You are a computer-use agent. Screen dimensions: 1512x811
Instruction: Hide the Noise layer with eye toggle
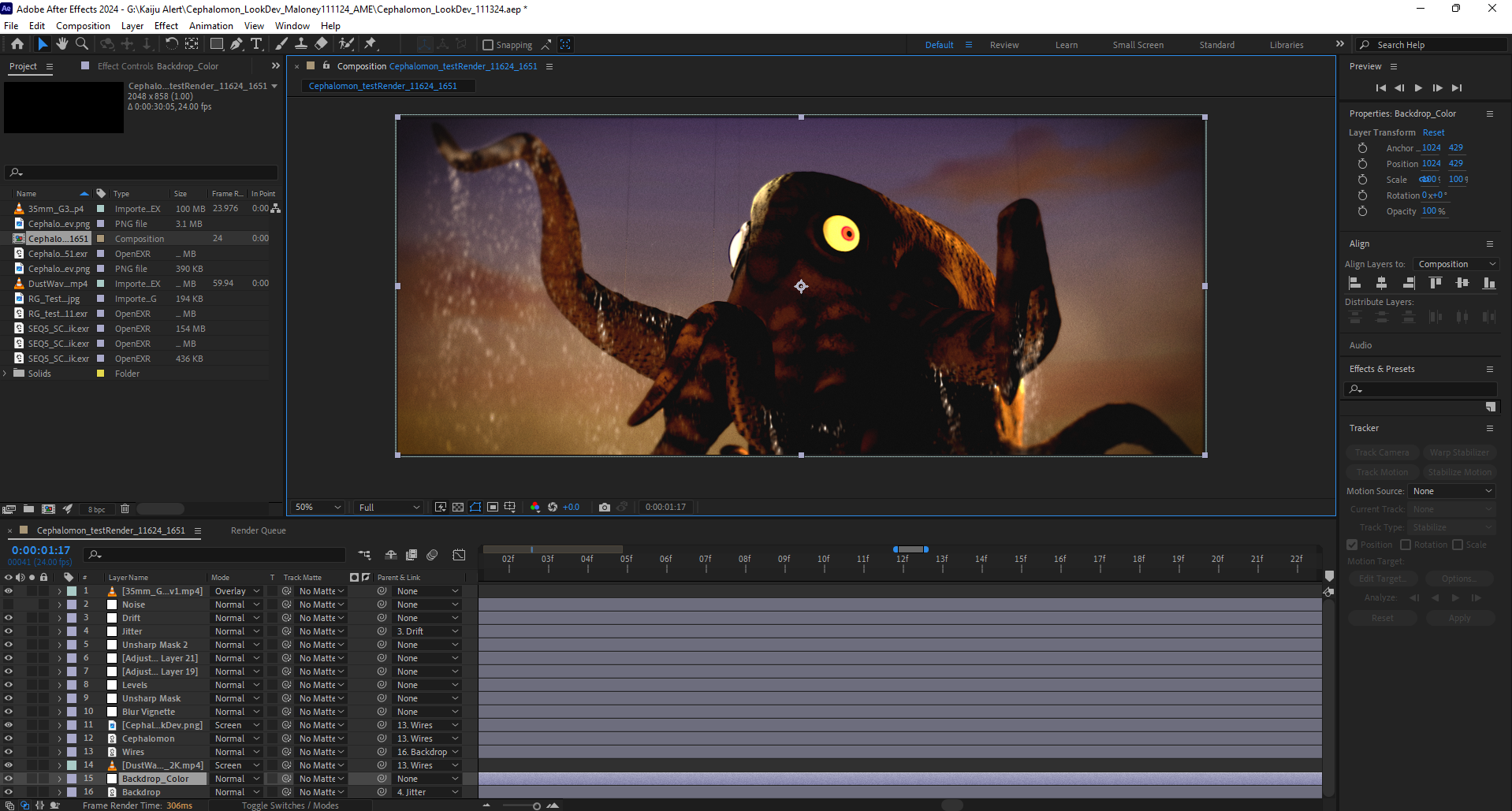pyautogui.click(x=9, y=605)
